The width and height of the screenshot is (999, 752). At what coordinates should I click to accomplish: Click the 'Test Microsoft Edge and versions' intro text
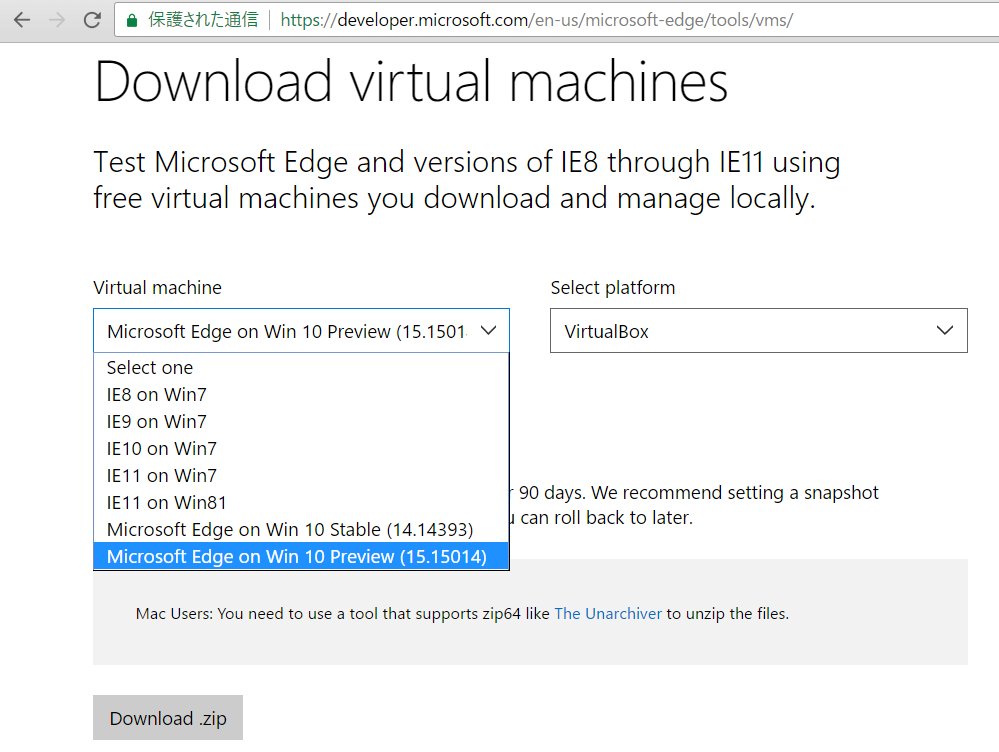(467, 180)
